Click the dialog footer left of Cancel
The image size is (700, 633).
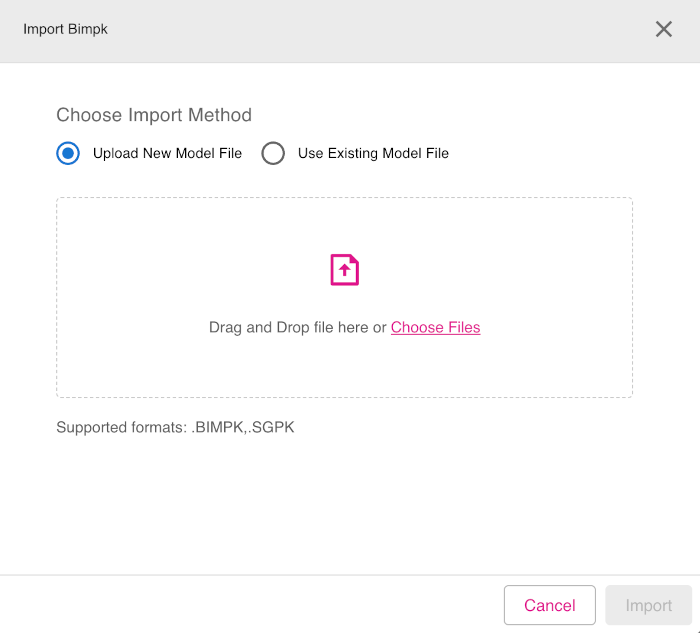click(250, 604)
